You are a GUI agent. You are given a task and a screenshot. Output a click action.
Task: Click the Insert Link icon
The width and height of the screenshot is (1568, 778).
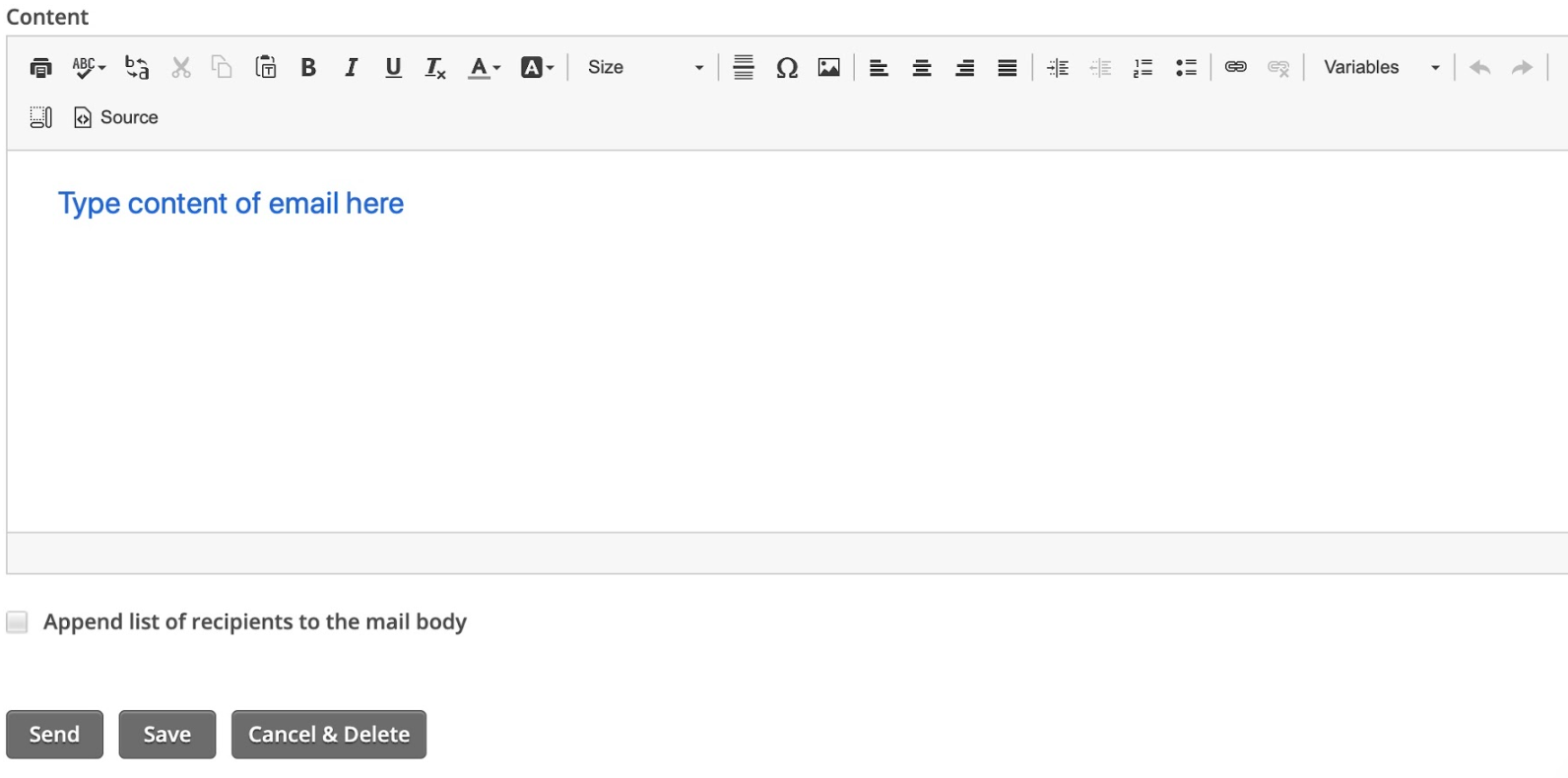click(x=1235, y=67)
